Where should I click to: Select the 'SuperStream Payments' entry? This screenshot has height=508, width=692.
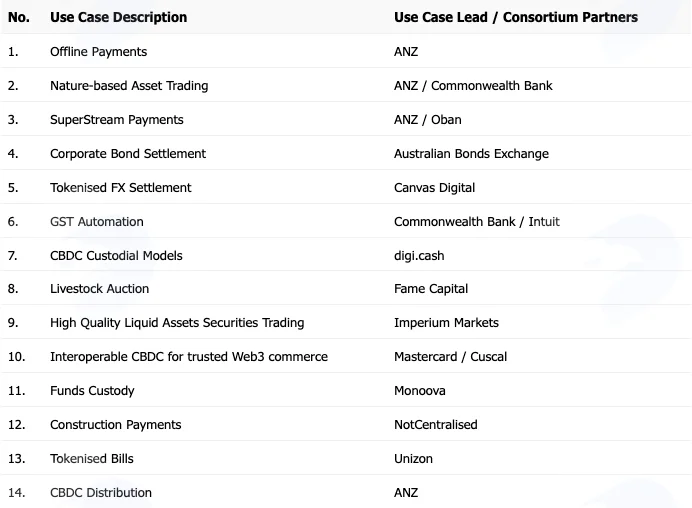[117, 120]
